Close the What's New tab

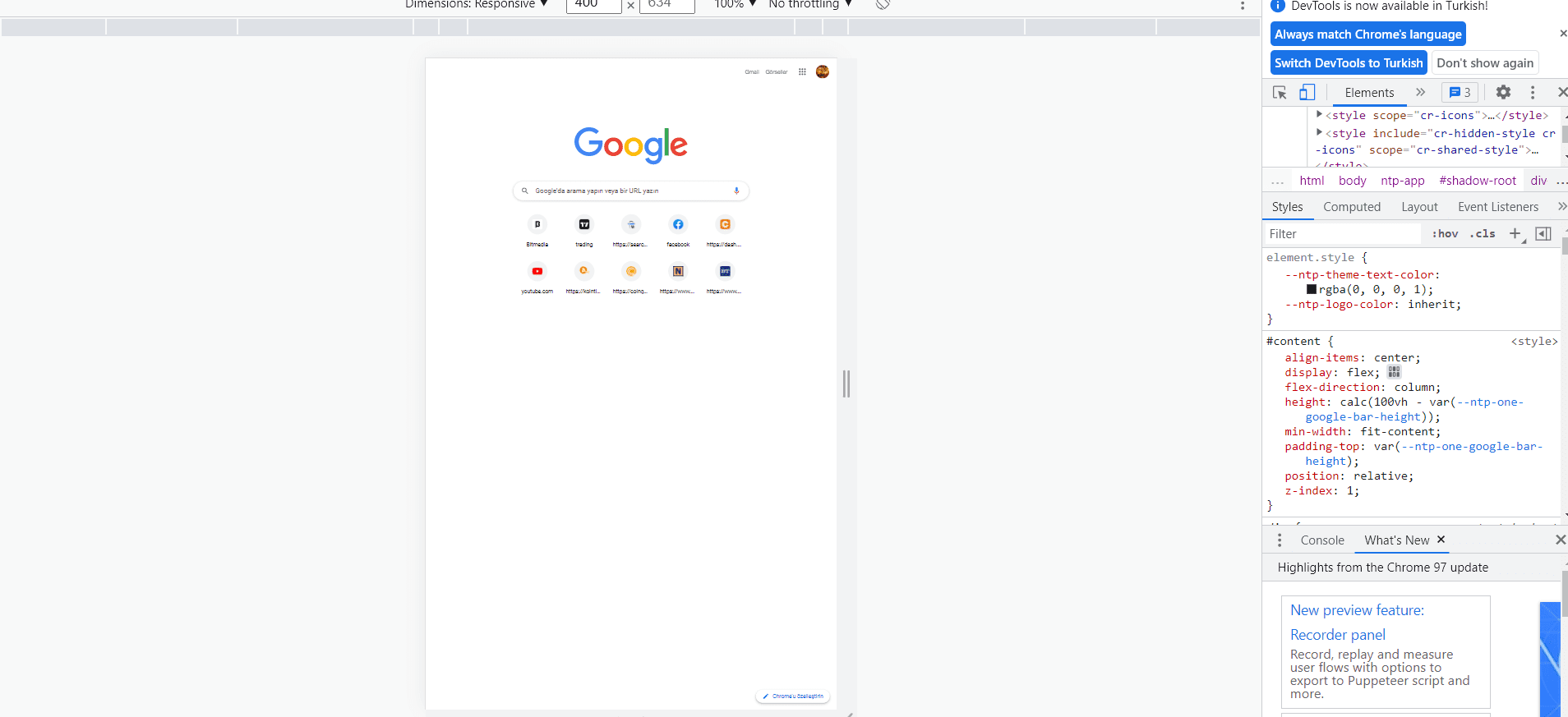point(1441,540)
